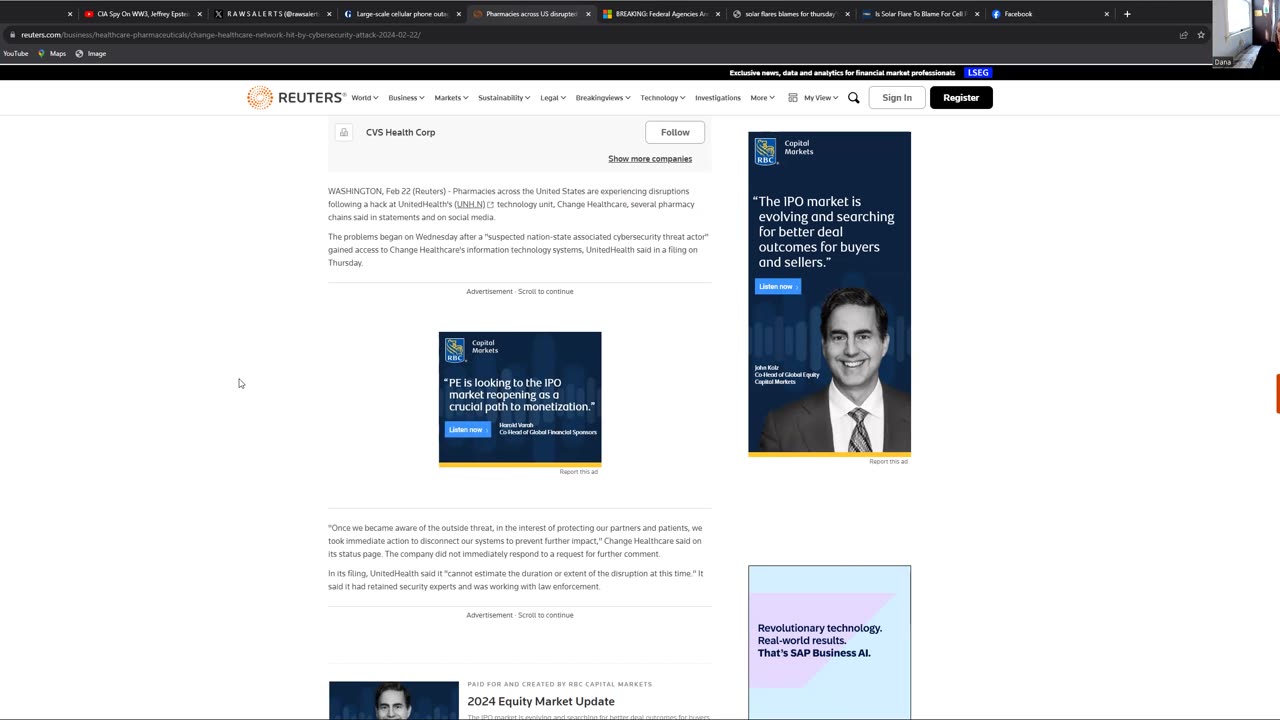Expand the Markets menu
The image size is (1280, 720).
(x=451, y=98)
